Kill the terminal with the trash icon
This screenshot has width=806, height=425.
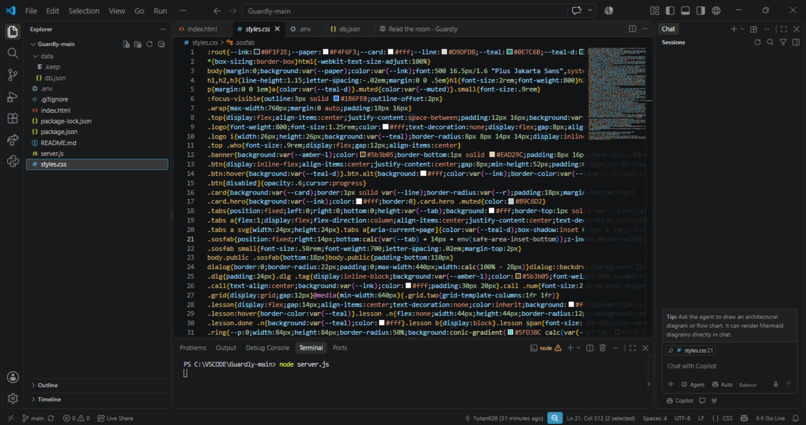(602, 348)
